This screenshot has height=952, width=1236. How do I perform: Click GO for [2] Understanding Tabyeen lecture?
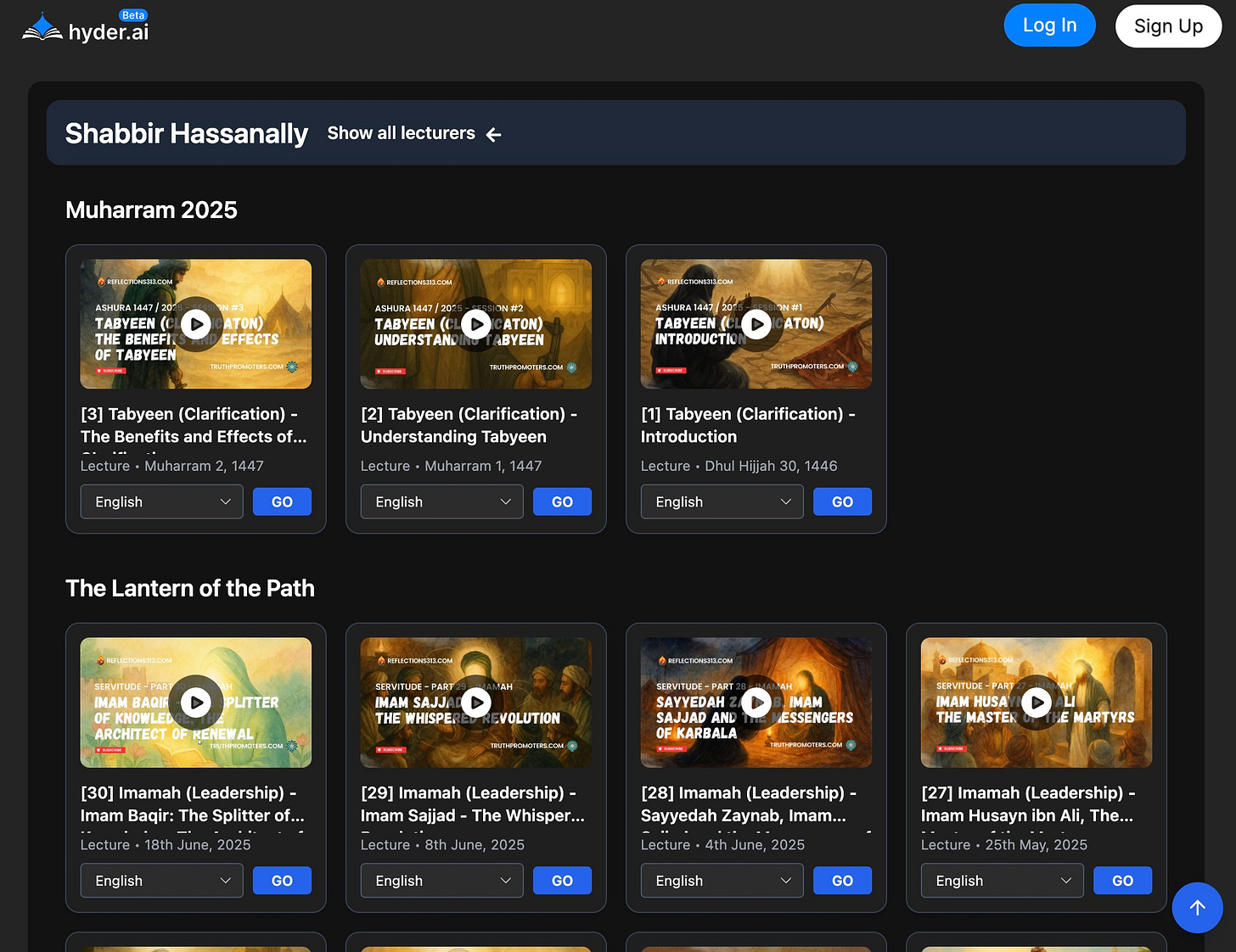point(562,501)
